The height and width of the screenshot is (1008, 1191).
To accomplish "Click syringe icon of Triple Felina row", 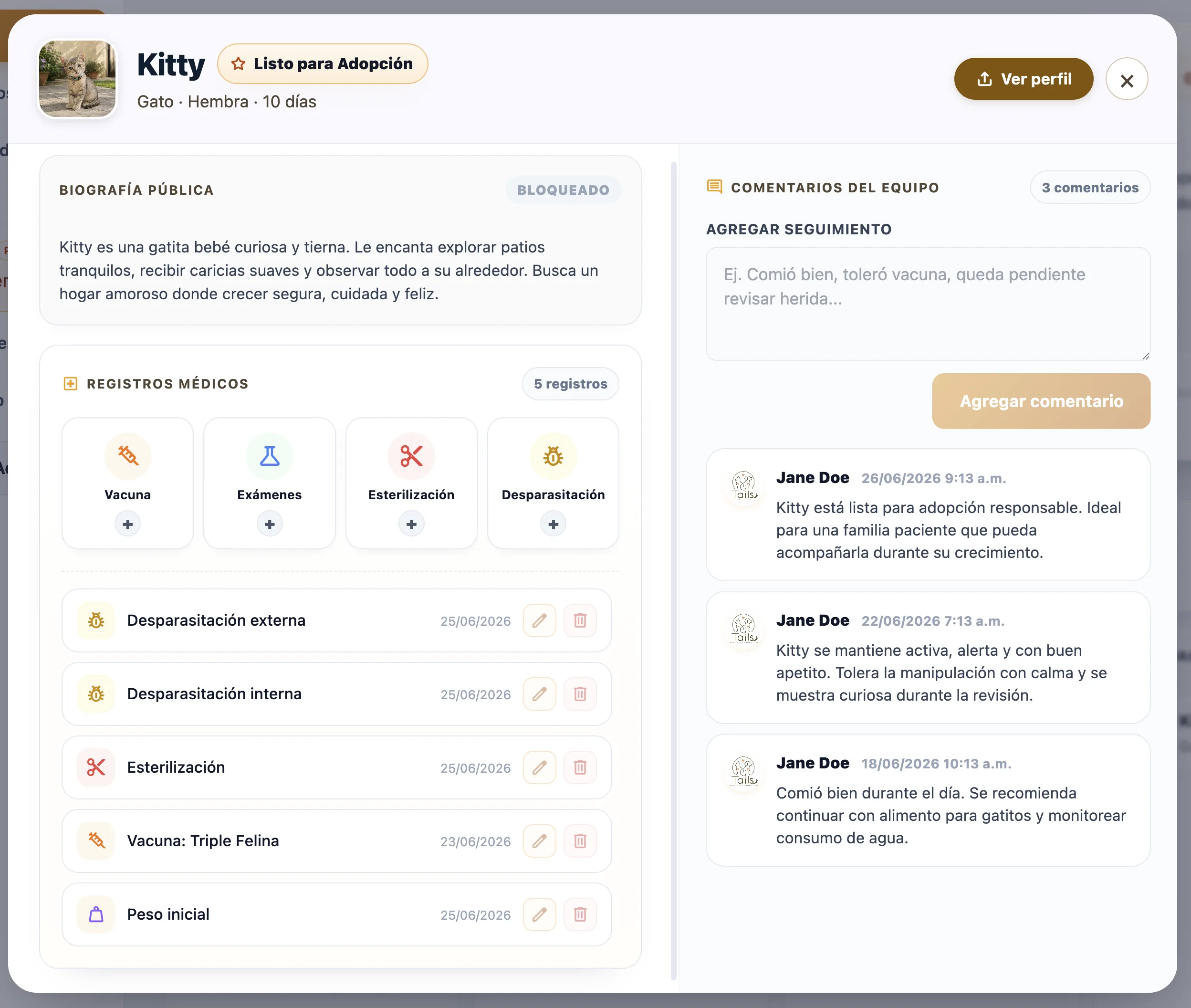I will pyautogui.click(x=96, y=841).
